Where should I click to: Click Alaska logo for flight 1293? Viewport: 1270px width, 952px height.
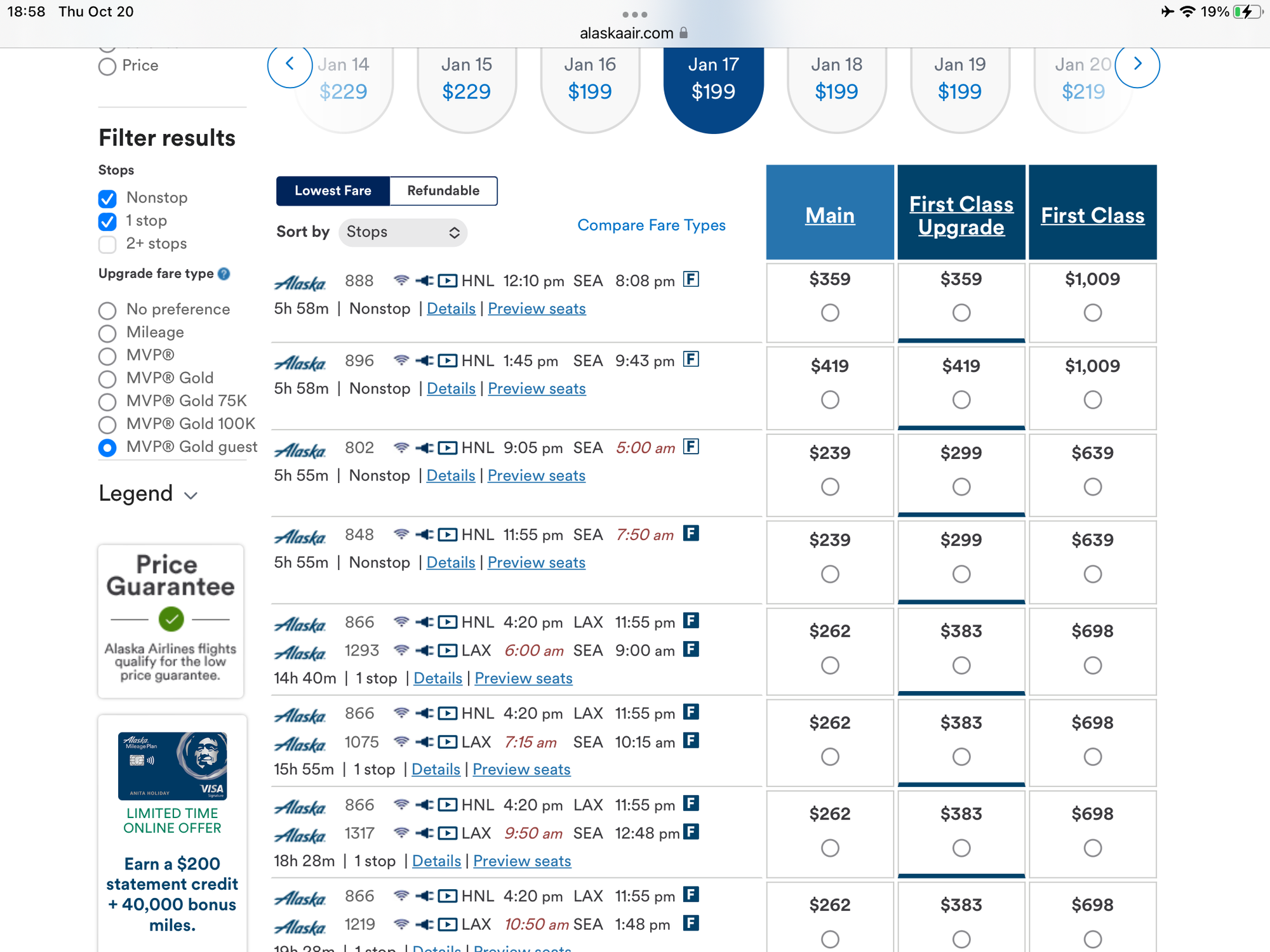300,652
